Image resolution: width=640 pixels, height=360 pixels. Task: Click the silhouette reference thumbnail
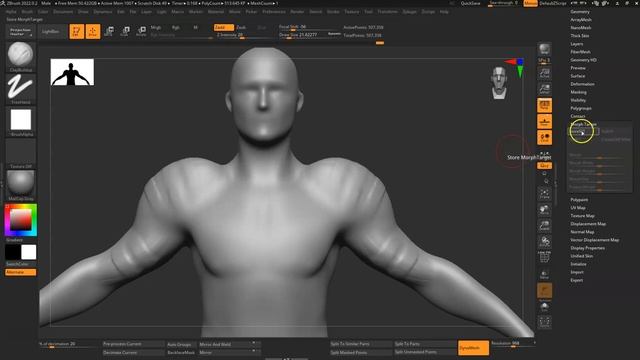pyautogui.click(x=72, y=72)
